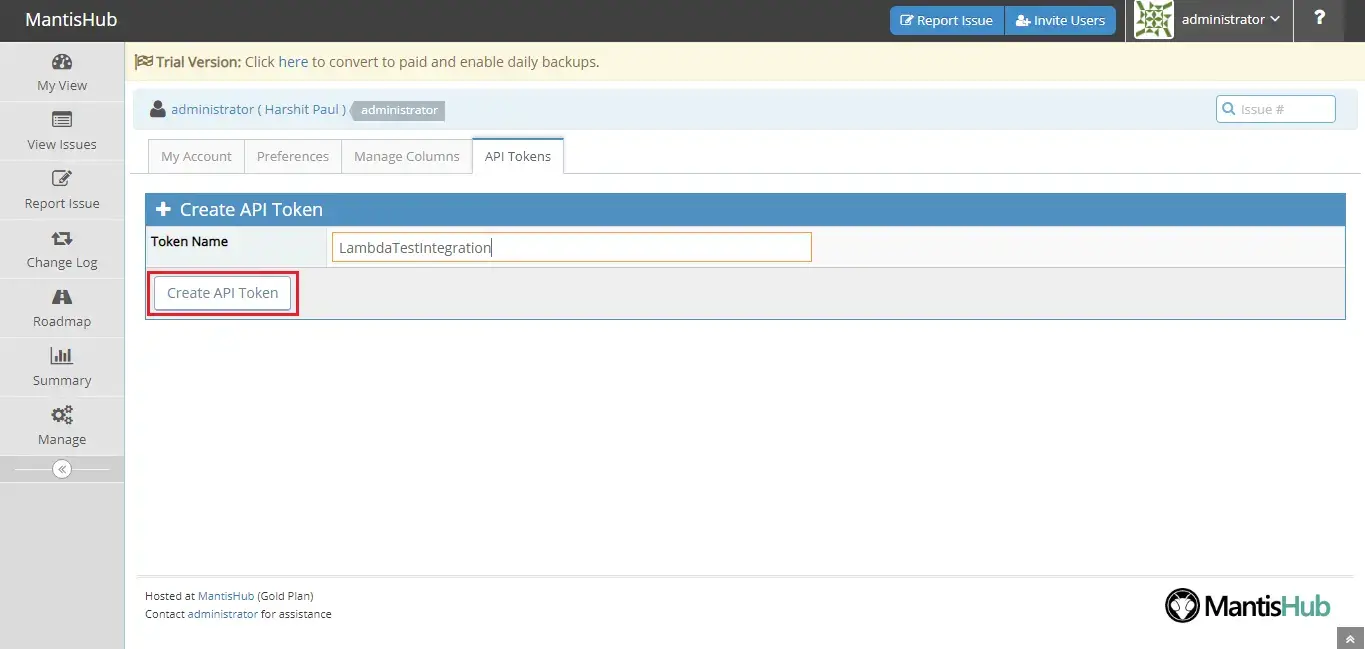1365x649 pixels.
Task: Switch to the Preferences tab
Action: click(292, 156)
